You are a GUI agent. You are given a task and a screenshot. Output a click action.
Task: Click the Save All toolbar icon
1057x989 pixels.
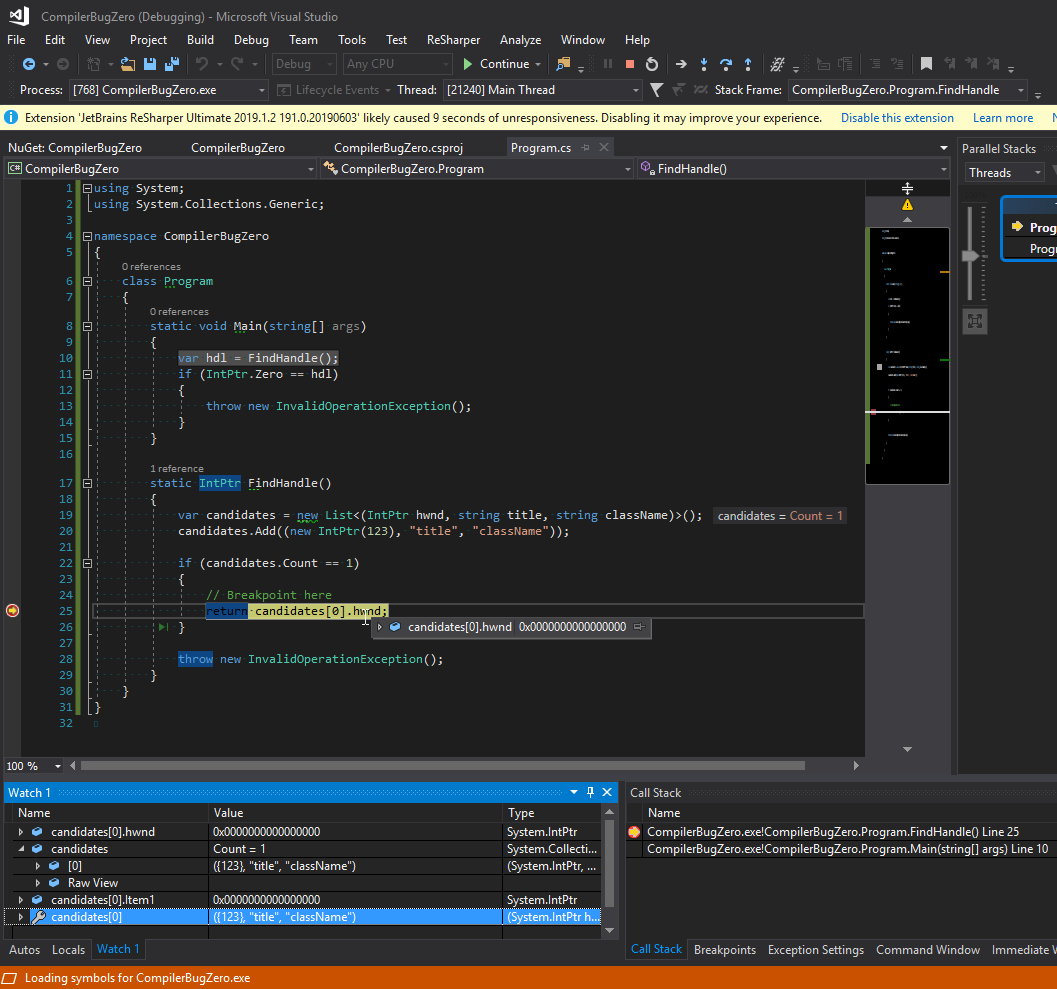coord(171,64)
